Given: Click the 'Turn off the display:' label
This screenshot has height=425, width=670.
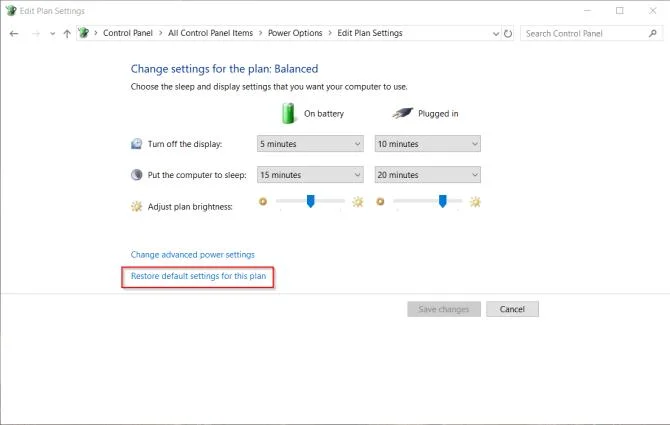Looking at the screenshot, I should coord(185,144).
